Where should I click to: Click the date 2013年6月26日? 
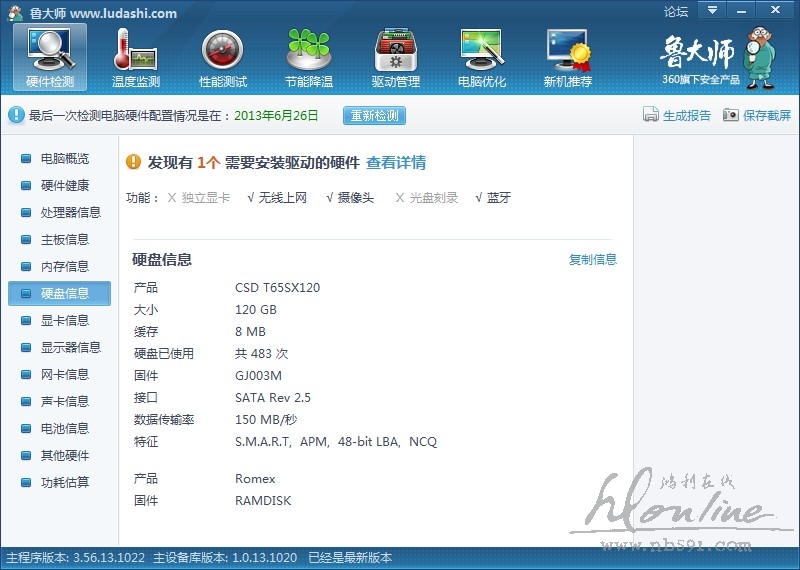point(276,115)
